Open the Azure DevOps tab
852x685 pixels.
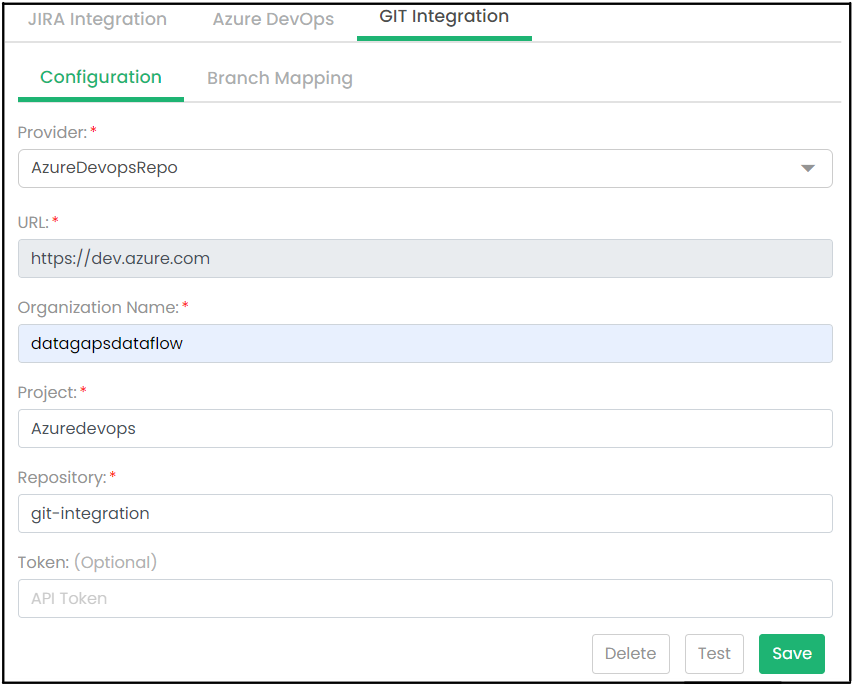coord(273,19)
